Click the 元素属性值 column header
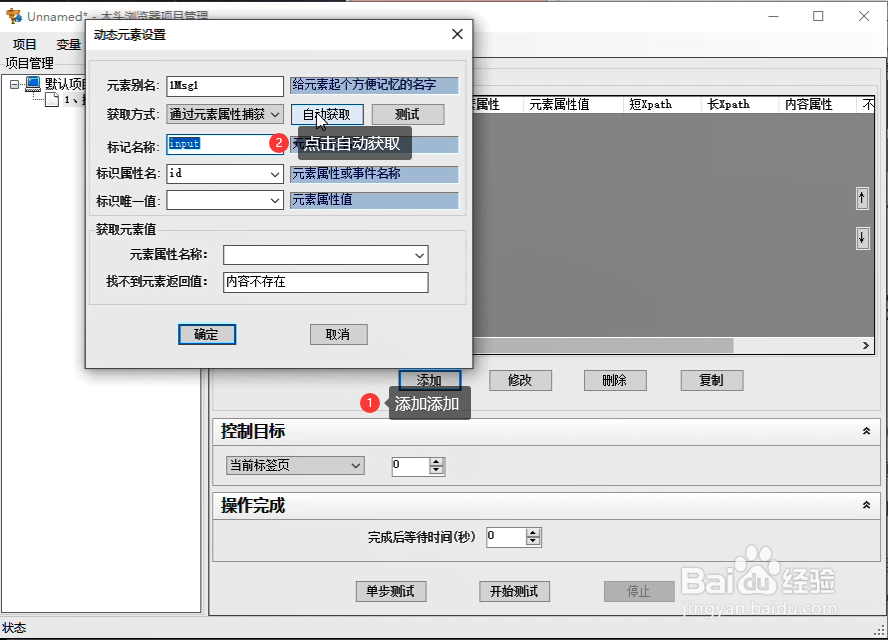 [573, 104]
